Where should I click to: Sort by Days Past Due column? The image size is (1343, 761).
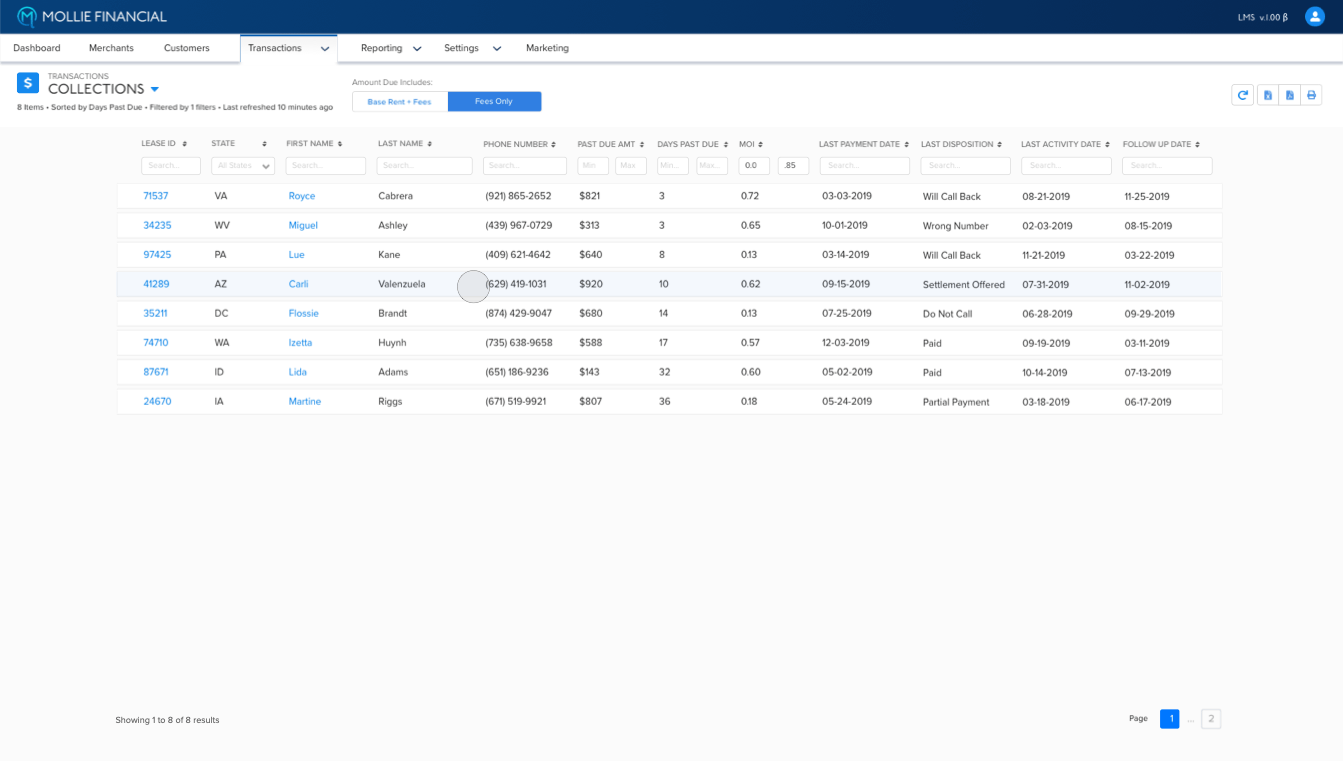(x=726, y=144)
